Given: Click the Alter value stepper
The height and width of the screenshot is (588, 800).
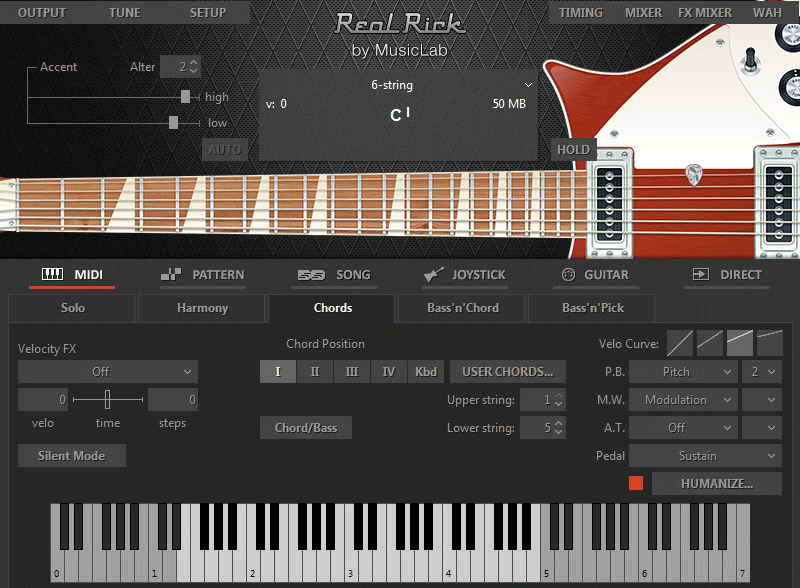Looking at the screenshot, I should (x=193, y=66).
